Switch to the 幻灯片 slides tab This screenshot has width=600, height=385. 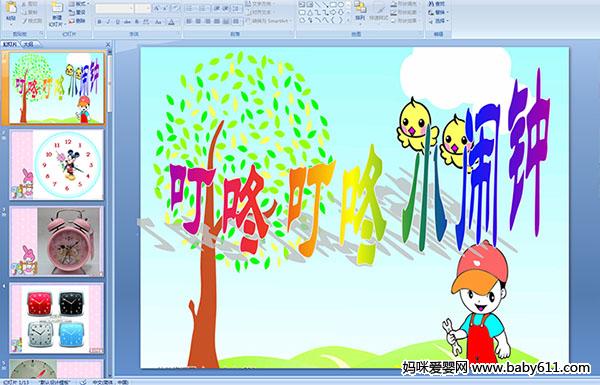(10, 44)
